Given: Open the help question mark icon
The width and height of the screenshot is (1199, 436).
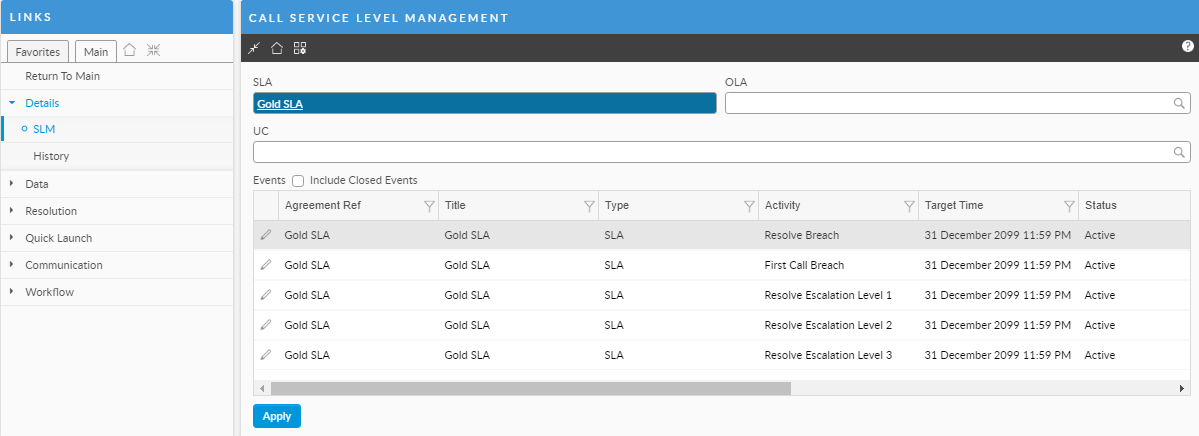Looking at the screenshot, I should click(1187, 46).
